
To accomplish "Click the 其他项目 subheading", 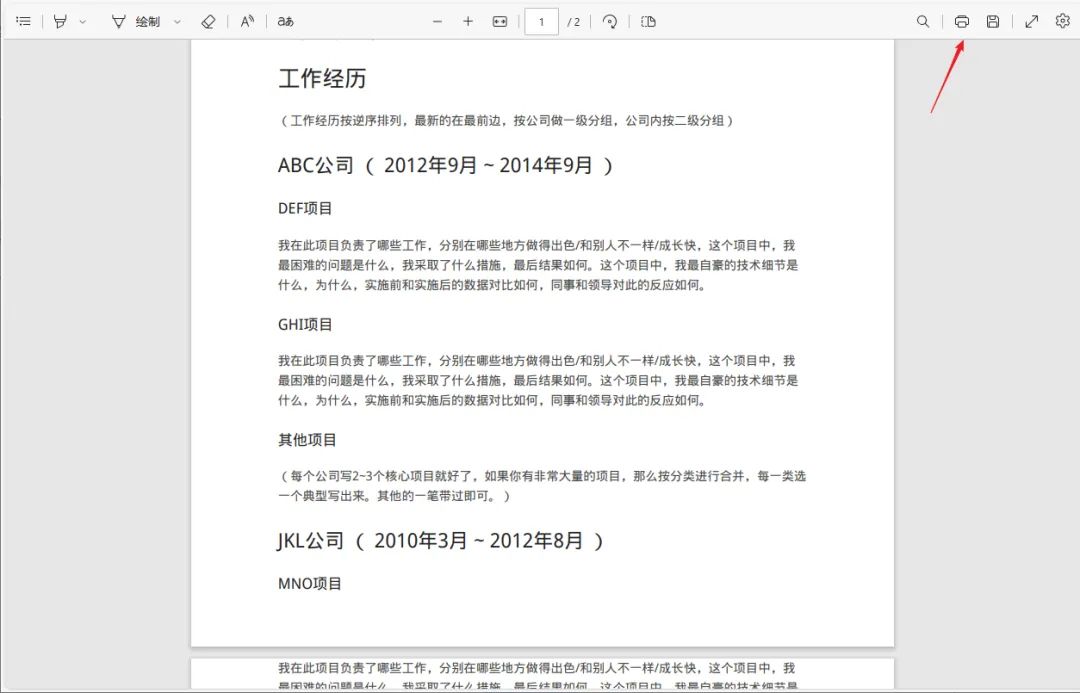I will pyautogui.click(x=307, y=439).
